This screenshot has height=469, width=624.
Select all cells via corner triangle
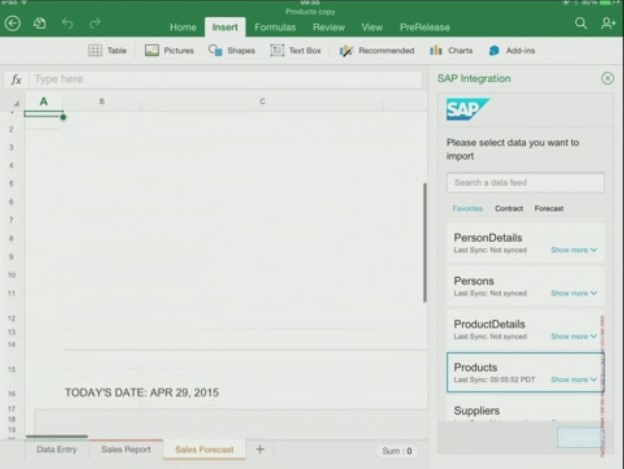pyautogui.click(x=16, y=103)
